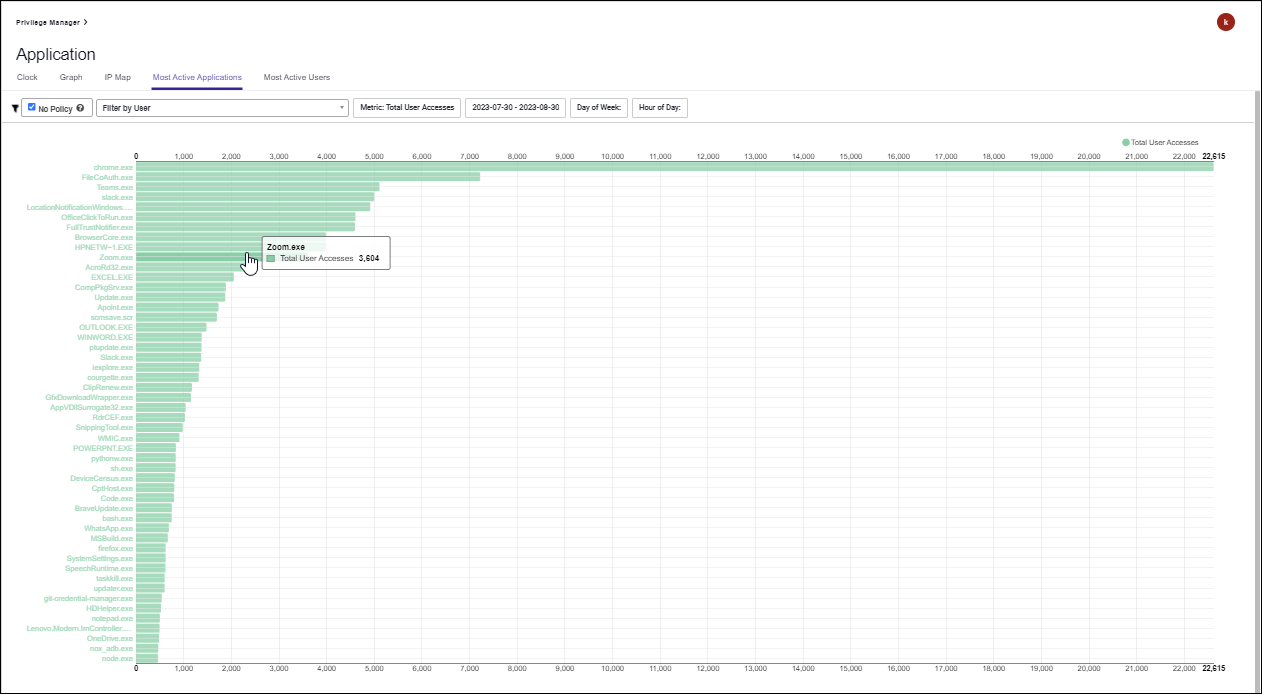Open the user avatar in the top-right corner
The width and height of the screenshot is (1262, 694).
pos(1226,21)
